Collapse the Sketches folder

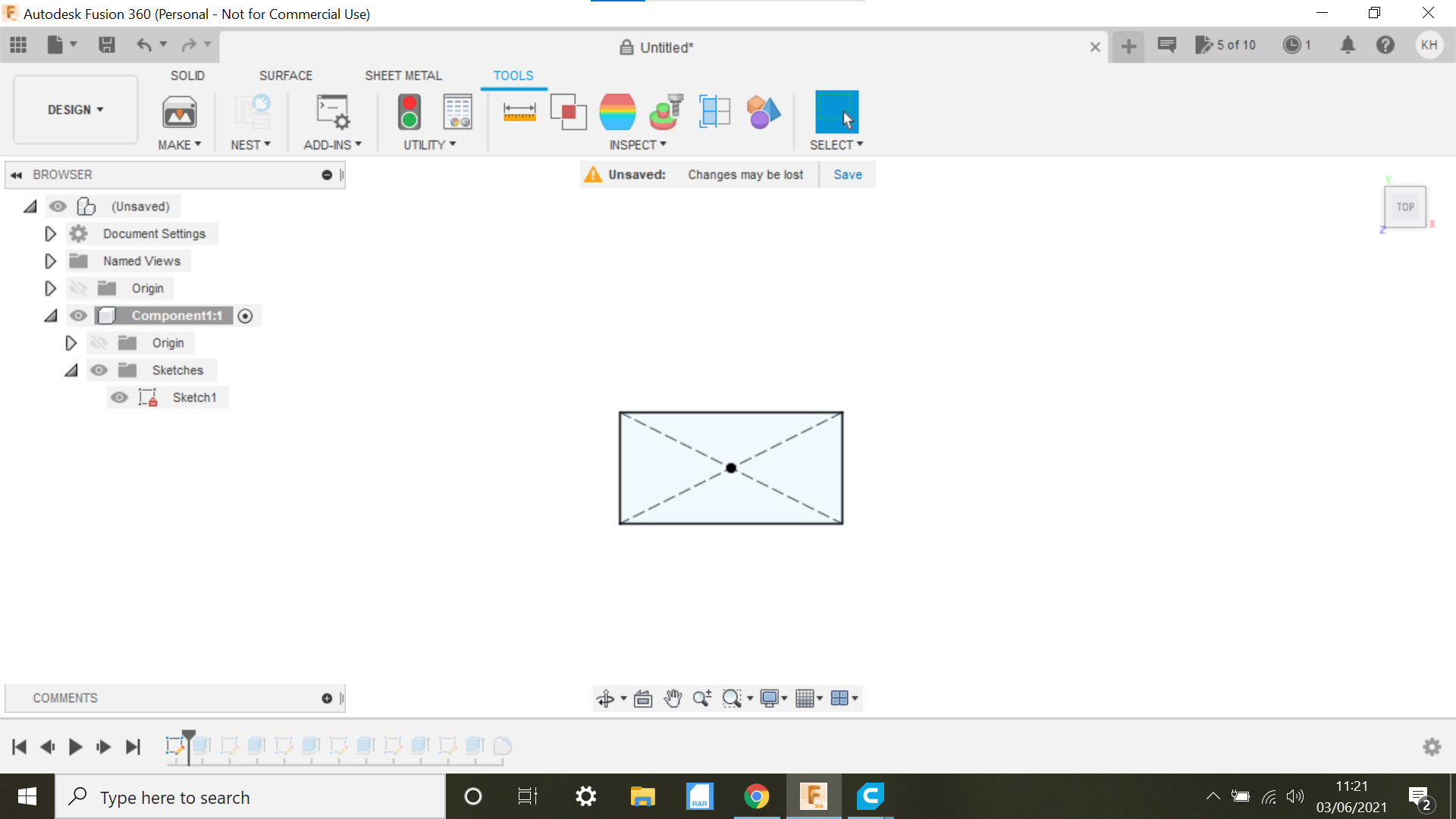[71, 370]
